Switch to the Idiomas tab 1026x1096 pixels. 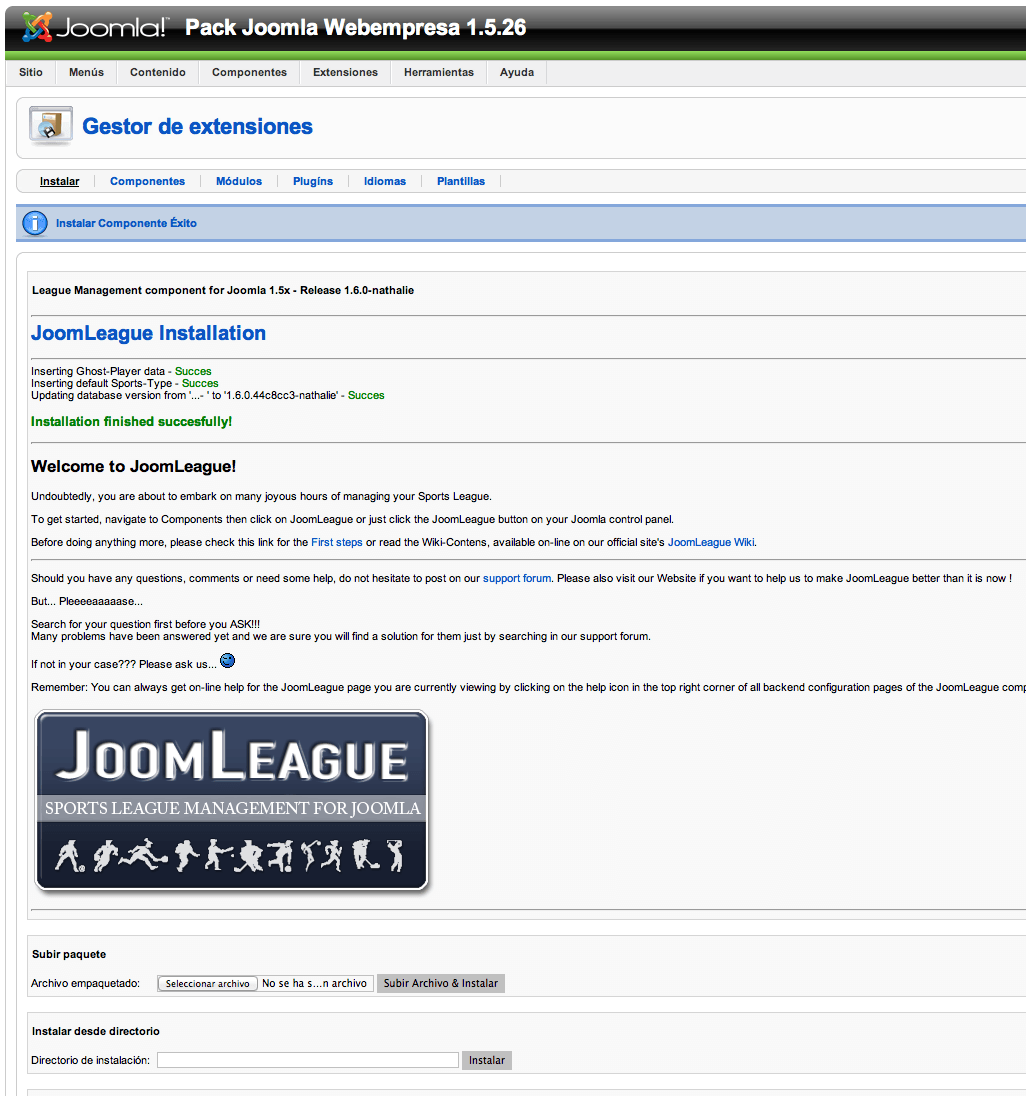coord(385,182)
